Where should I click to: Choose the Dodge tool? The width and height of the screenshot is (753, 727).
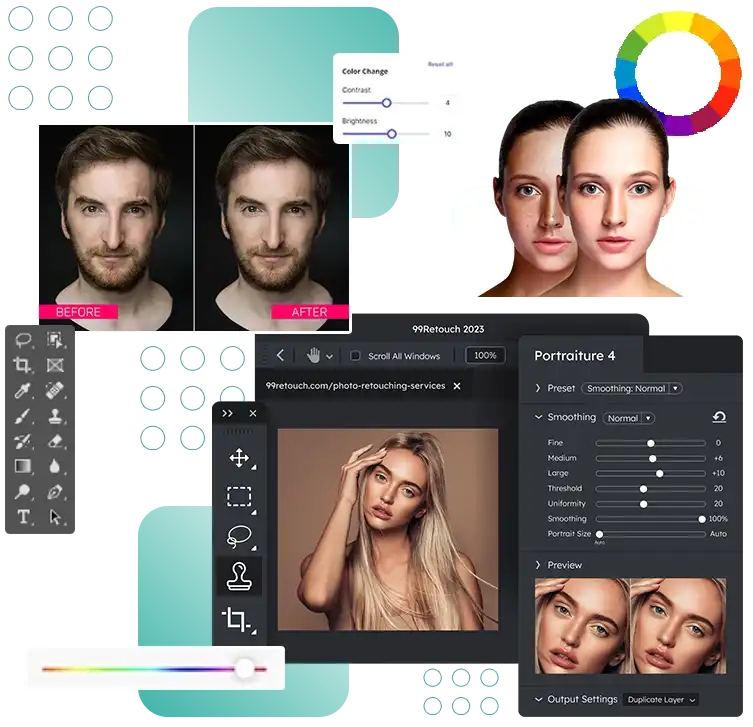coord(23,491)
